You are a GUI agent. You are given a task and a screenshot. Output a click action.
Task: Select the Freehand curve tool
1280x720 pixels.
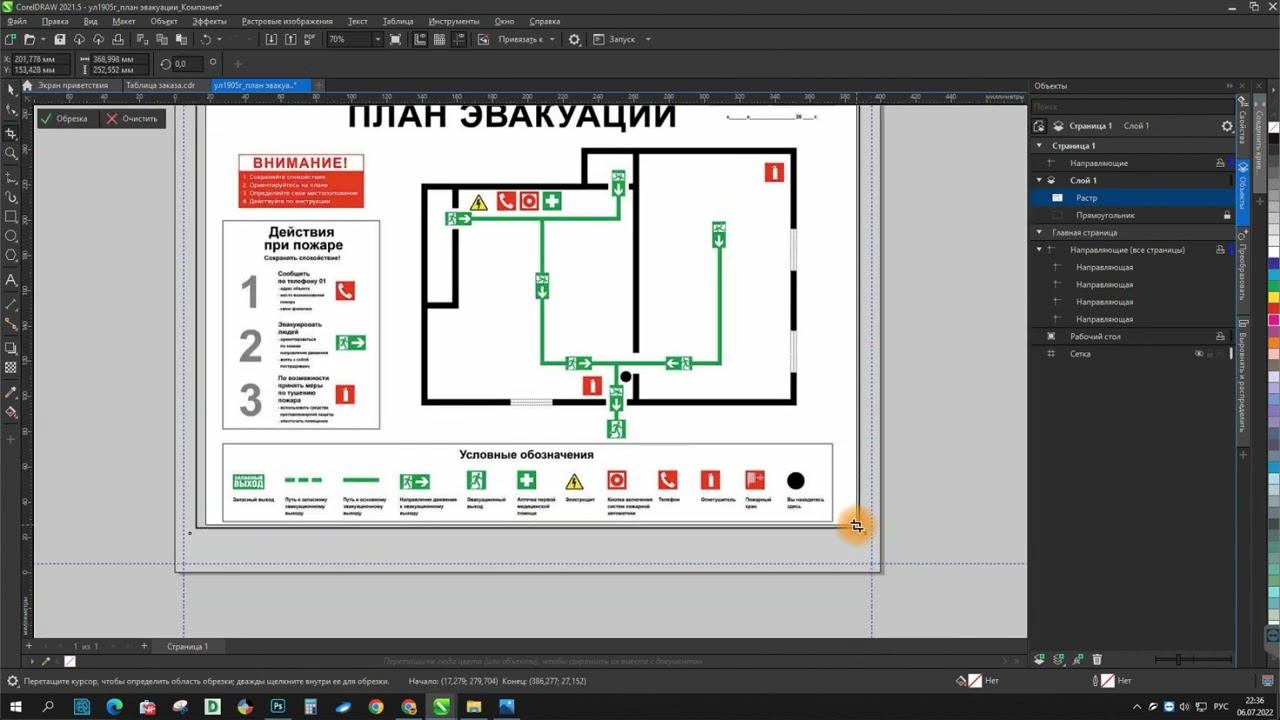coord(11,176)
